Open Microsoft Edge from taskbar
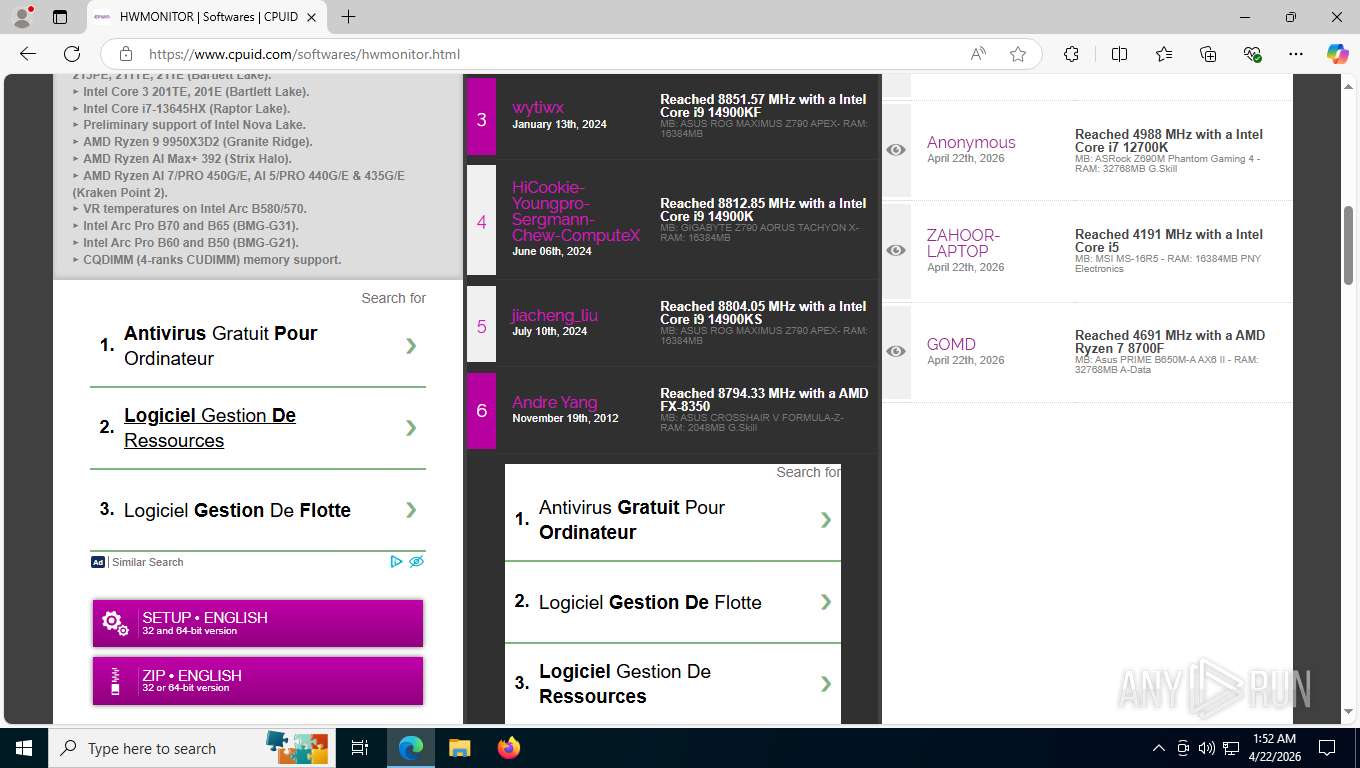This screenshot has height=768, width=1360. tap(411, 748)
